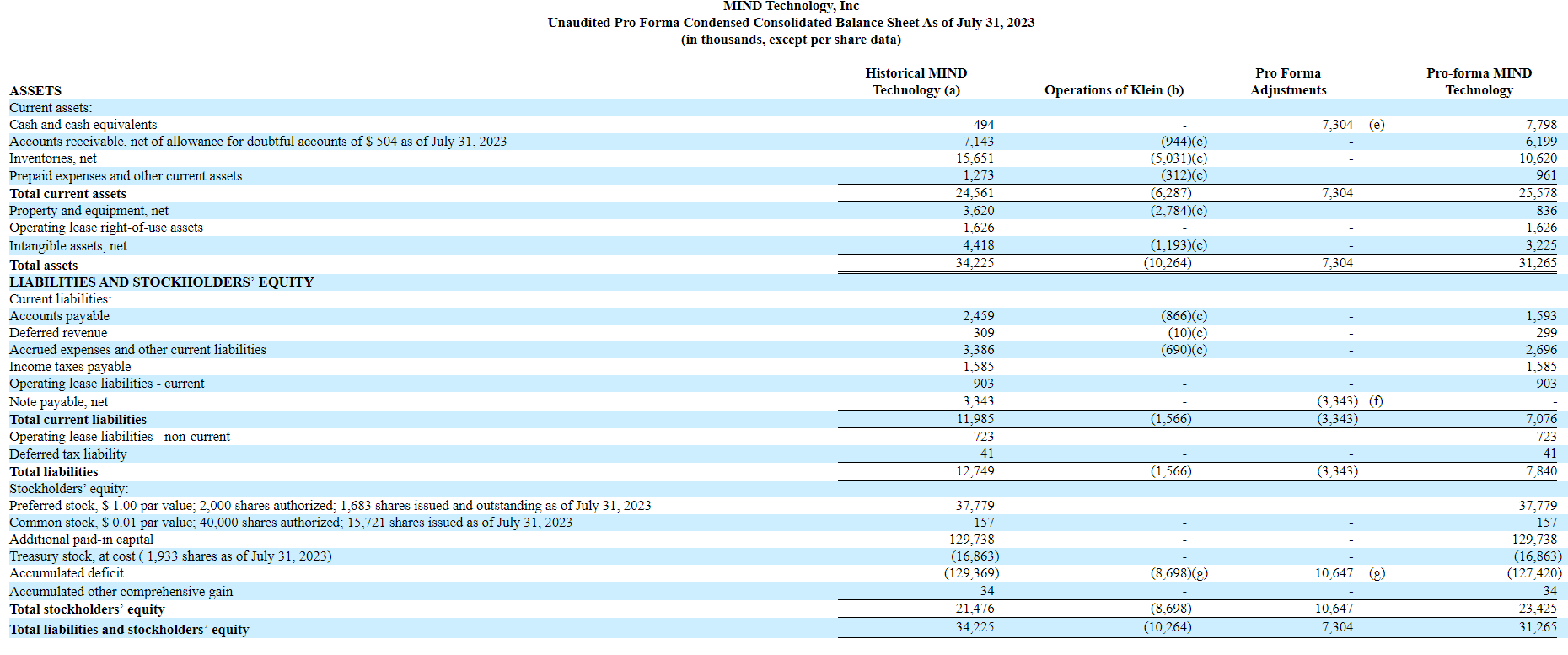Select Accrued expenses and other current liabilities
This screenshot has width=1568, height=655.
137,350
